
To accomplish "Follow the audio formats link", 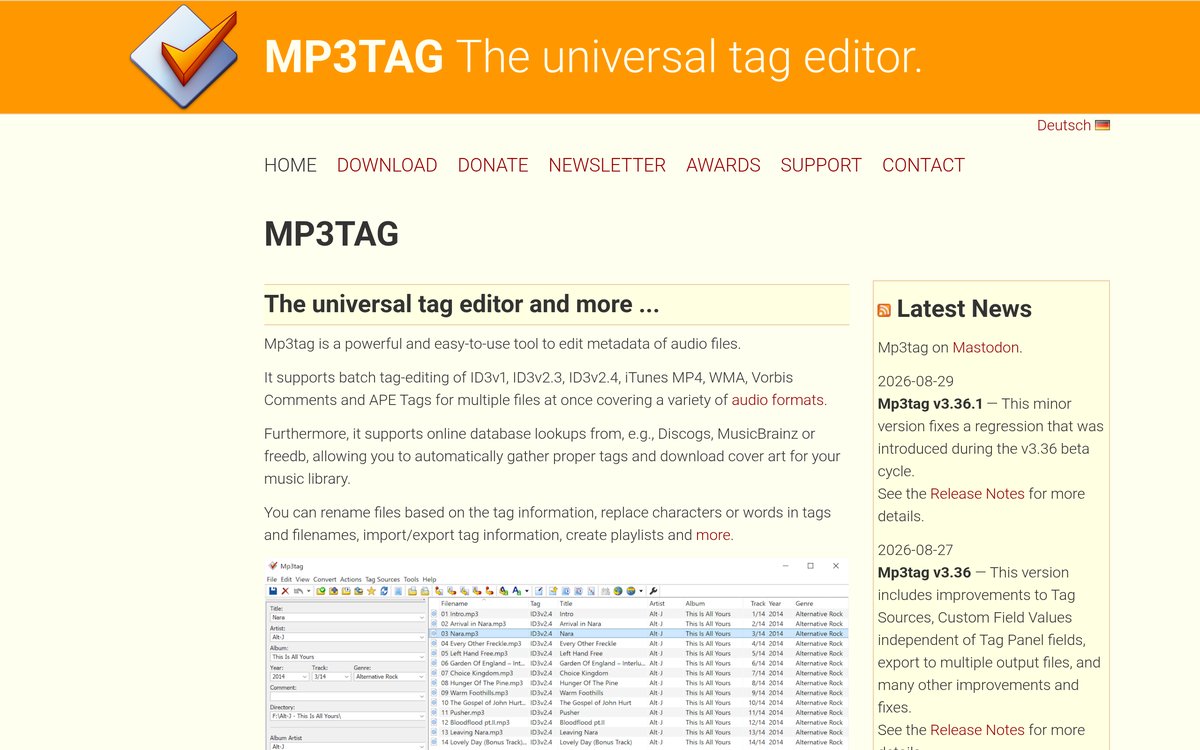I will (778, 400).
